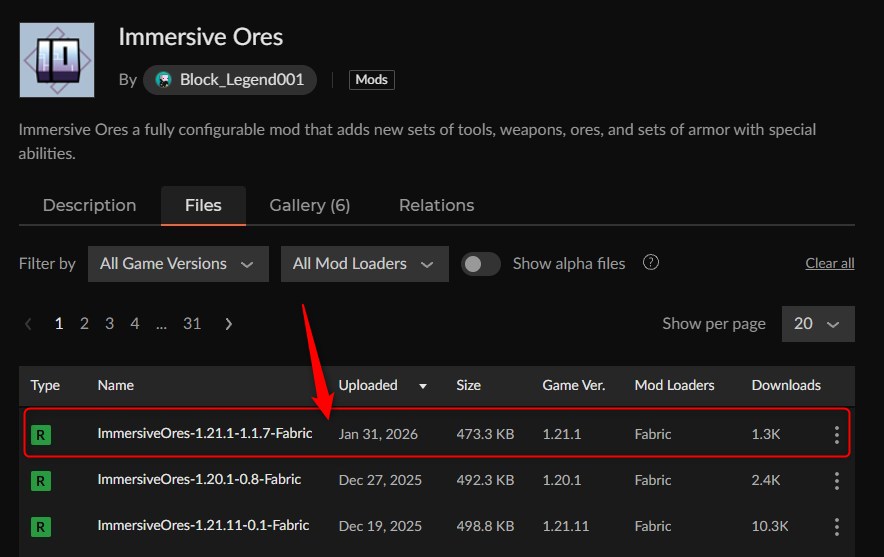Click the Game Ver. column header

pyautogui.click(x=573, y=385)
